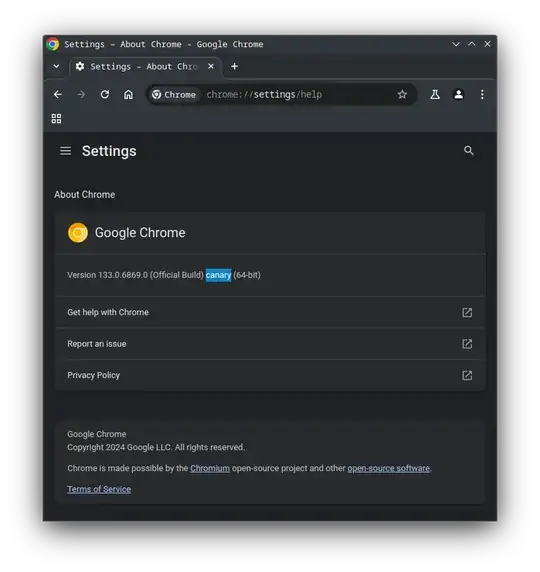This screenshot has height=572, width=540.
Task: Reload the page
Action: [105, 95]
